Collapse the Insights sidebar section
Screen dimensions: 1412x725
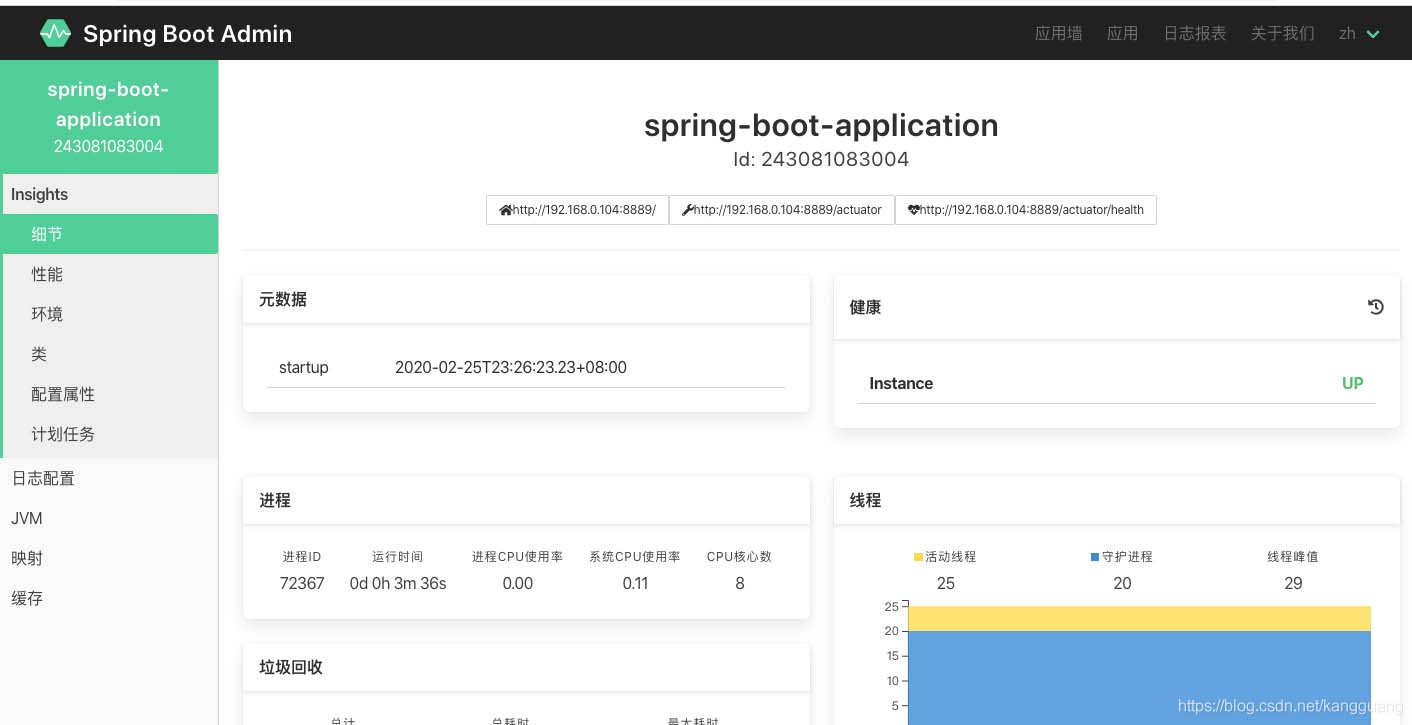[x=40, y=194]
